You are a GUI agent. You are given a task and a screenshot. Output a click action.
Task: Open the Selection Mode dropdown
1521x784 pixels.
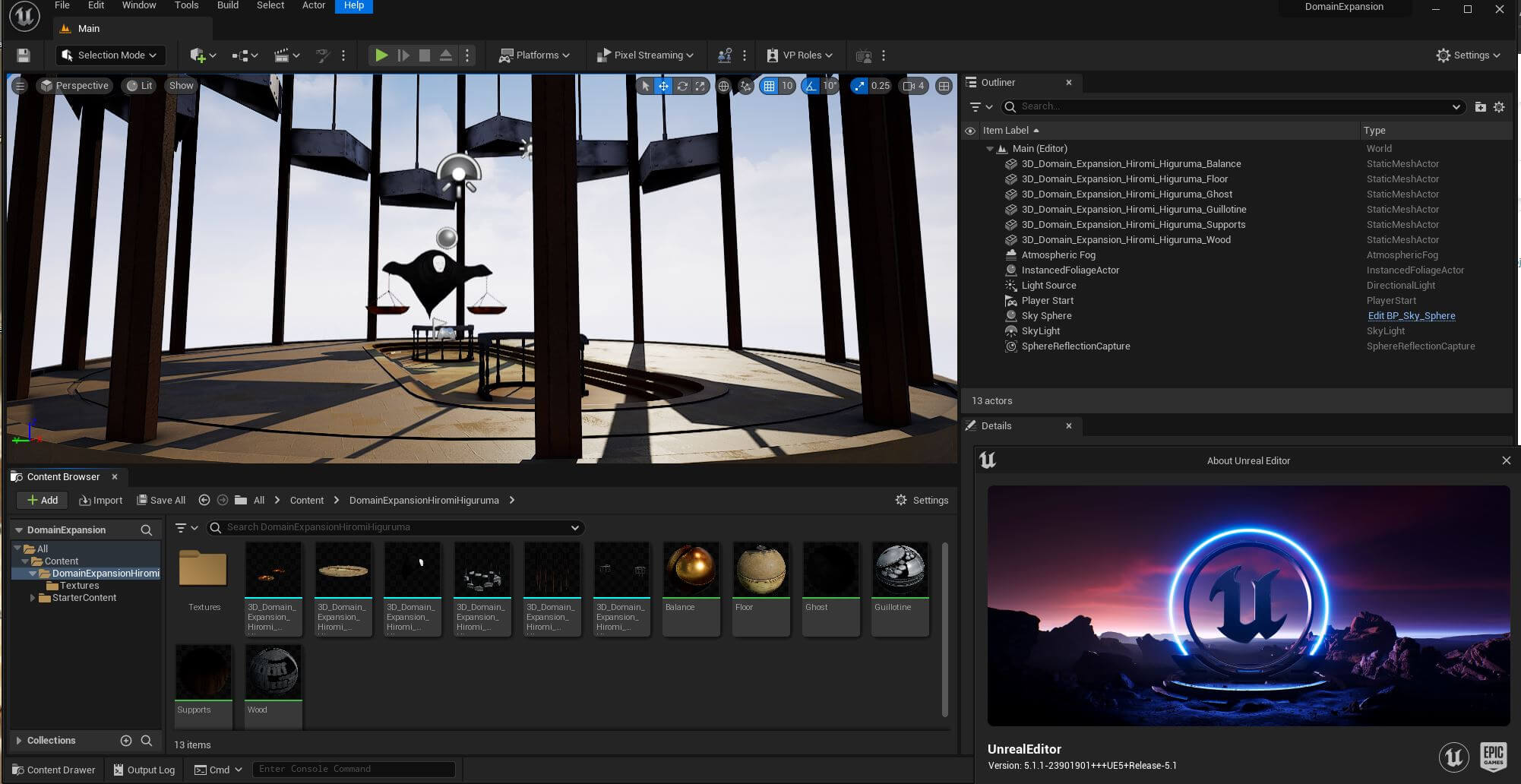110,55
